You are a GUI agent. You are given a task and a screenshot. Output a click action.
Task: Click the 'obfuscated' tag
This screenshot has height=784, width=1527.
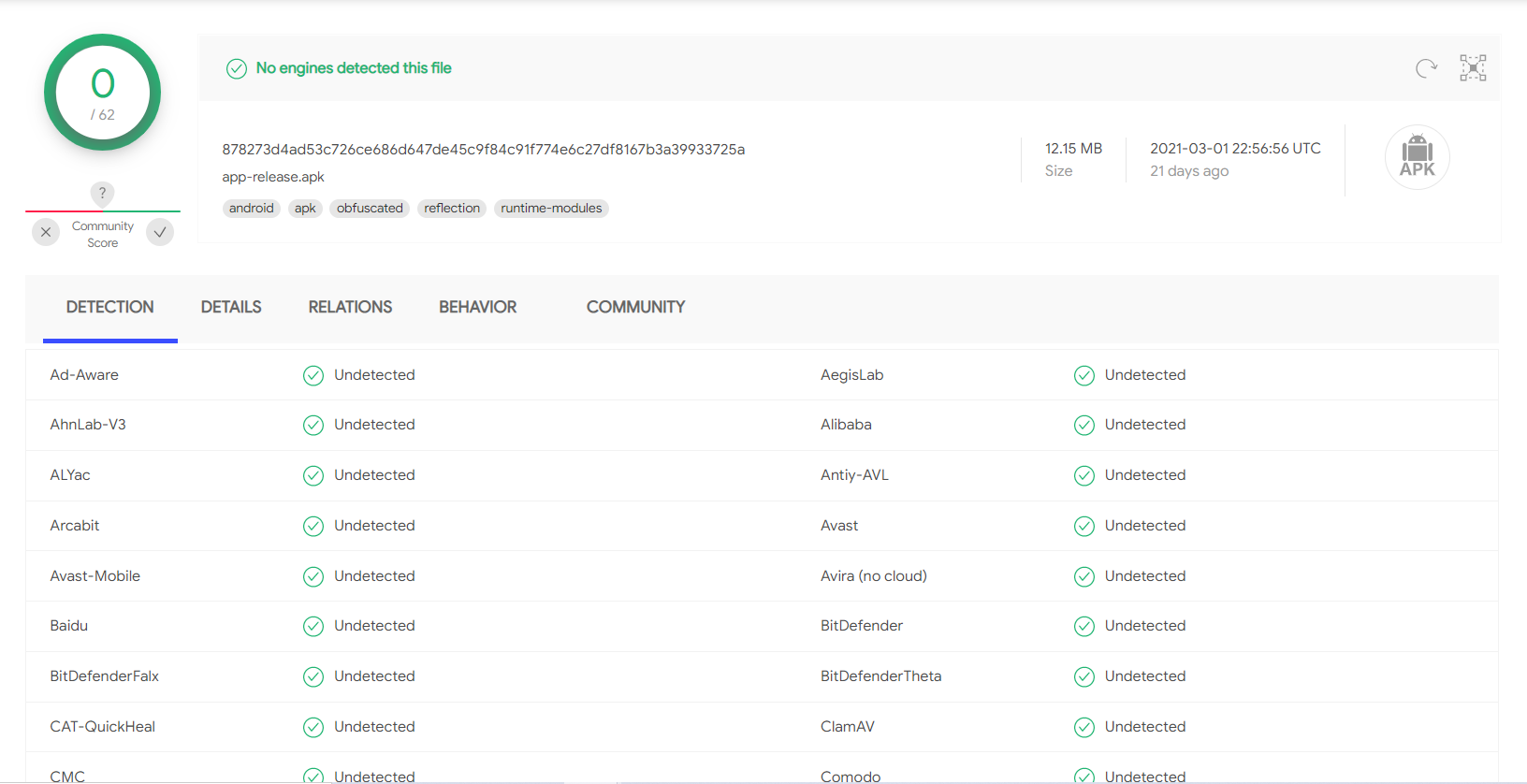pyautogui.click(x=370, y=208)
